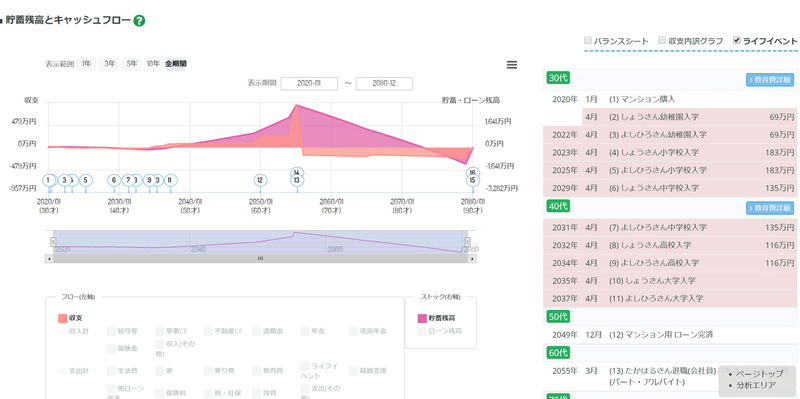Click the end date field 2080-12

pyautogui.click(x=384, y=84)
